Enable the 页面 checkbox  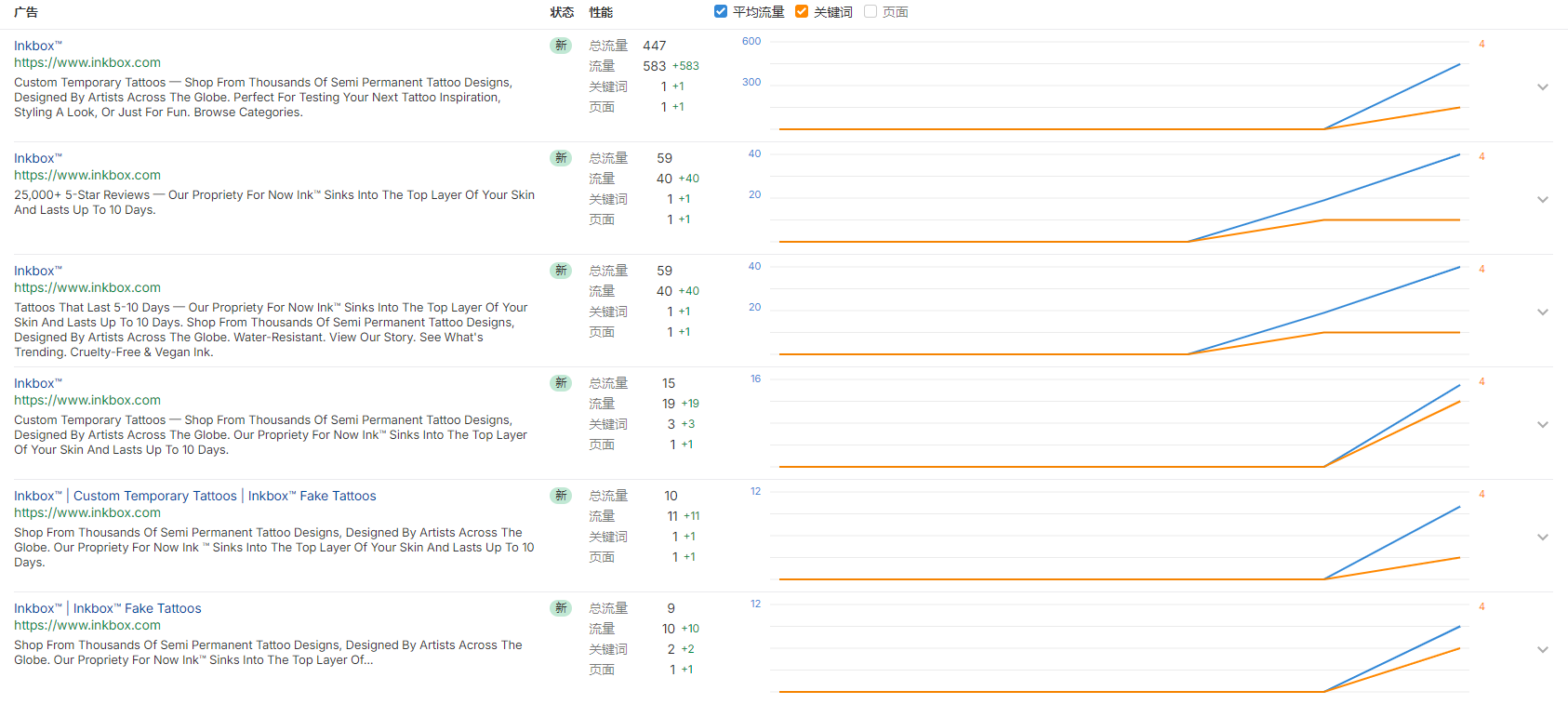pyautogui.click(x=870, y=12)
